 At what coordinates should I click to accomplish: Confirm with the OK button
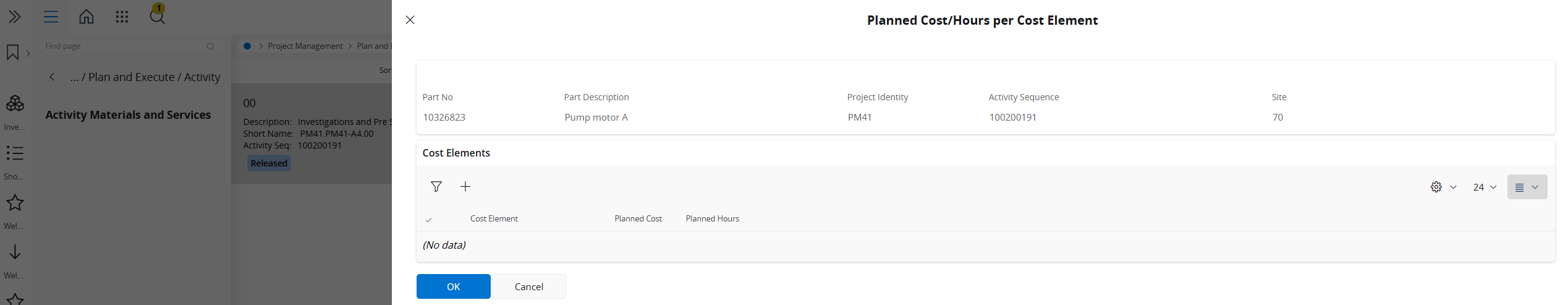click(453, 286)
